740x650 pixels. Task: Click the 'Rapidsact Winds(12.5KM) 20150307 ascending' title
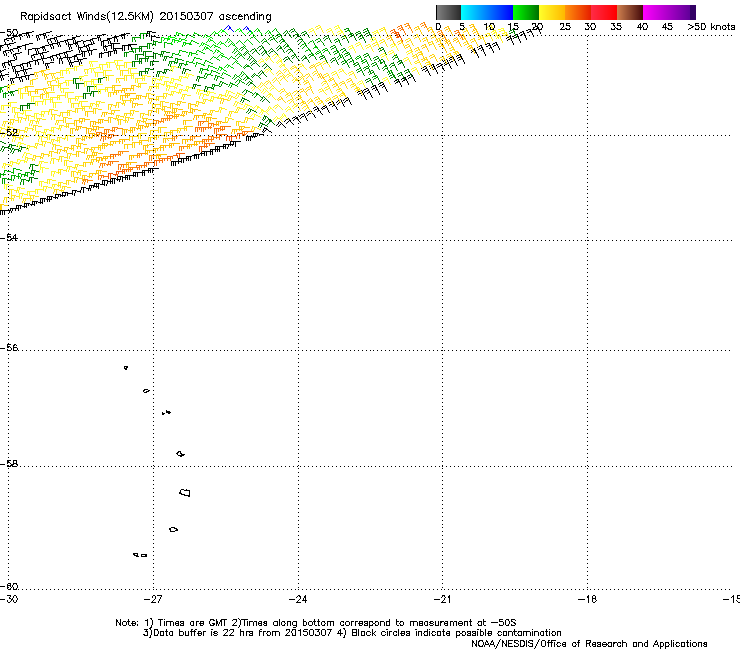click(146, 16)
